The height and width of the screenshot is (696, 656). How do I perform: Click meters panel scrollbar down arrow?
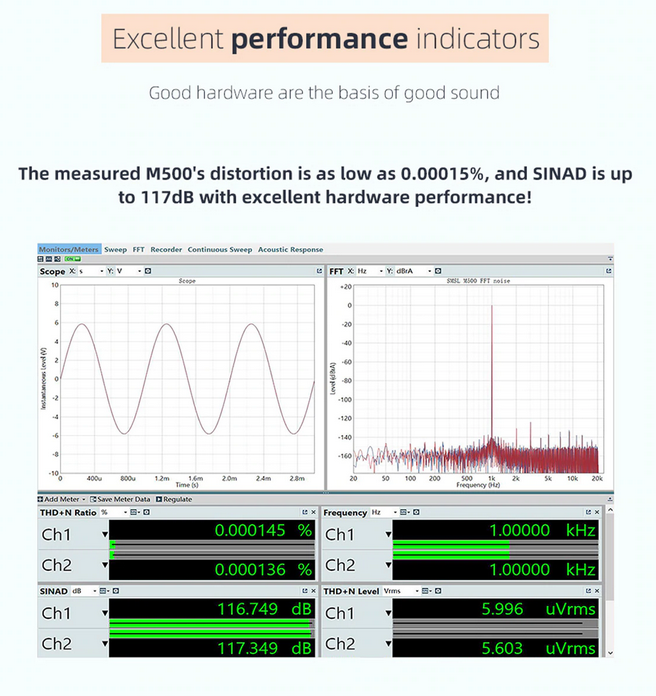click(x=610, y=652)
